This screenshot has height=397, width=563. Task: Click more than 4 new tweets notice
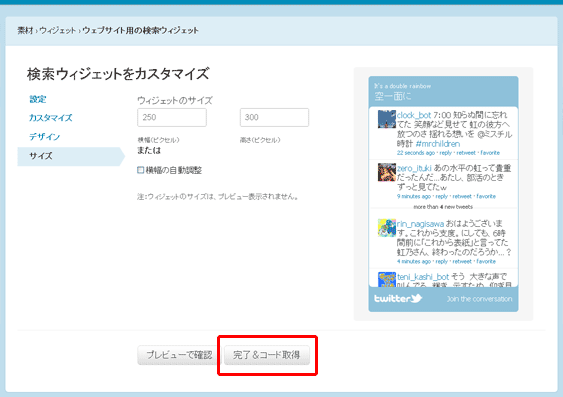click(443, 207)
